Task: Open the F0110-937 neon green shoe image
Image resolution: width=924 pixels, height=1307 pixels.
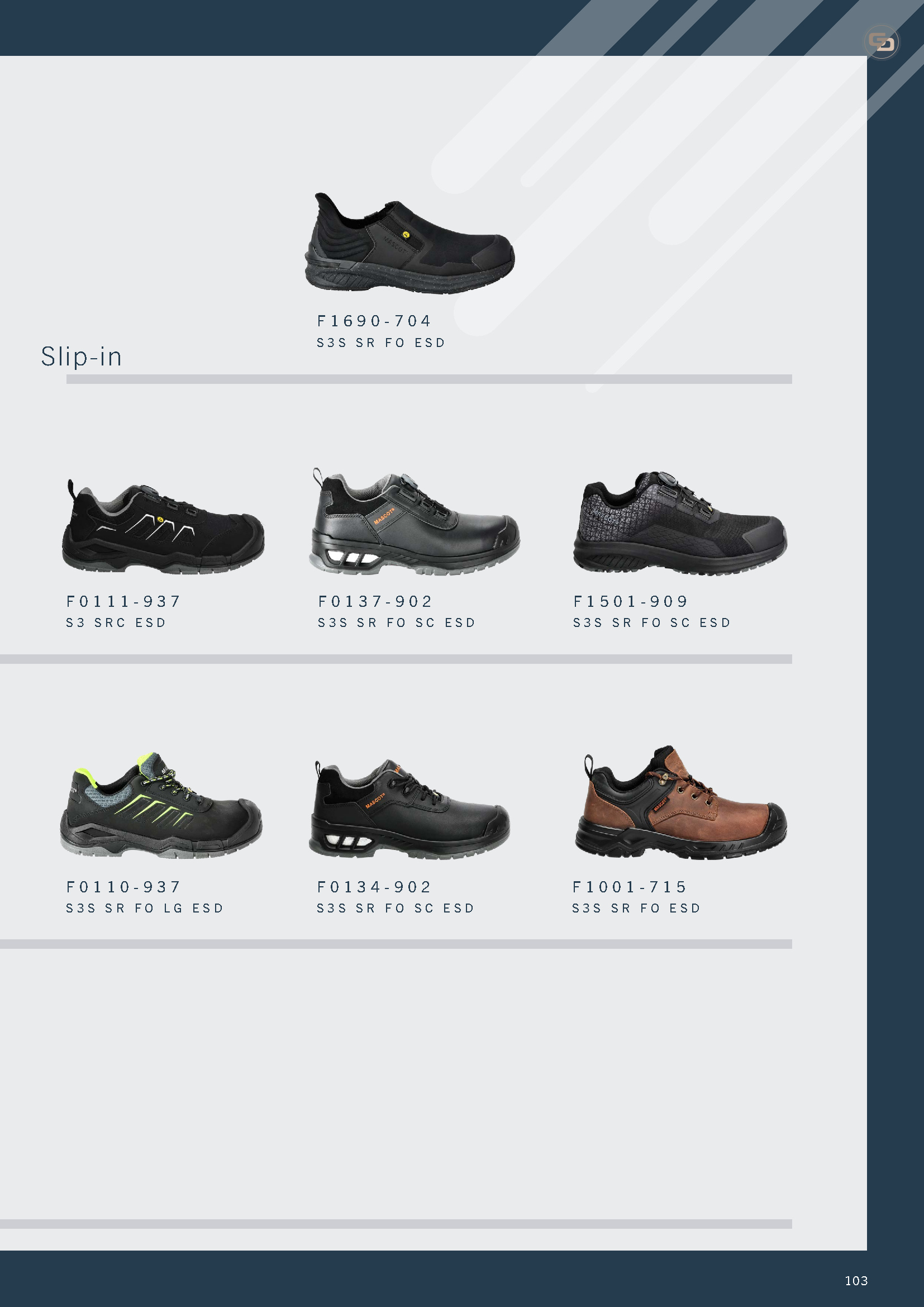Action: tap(161, 805)
